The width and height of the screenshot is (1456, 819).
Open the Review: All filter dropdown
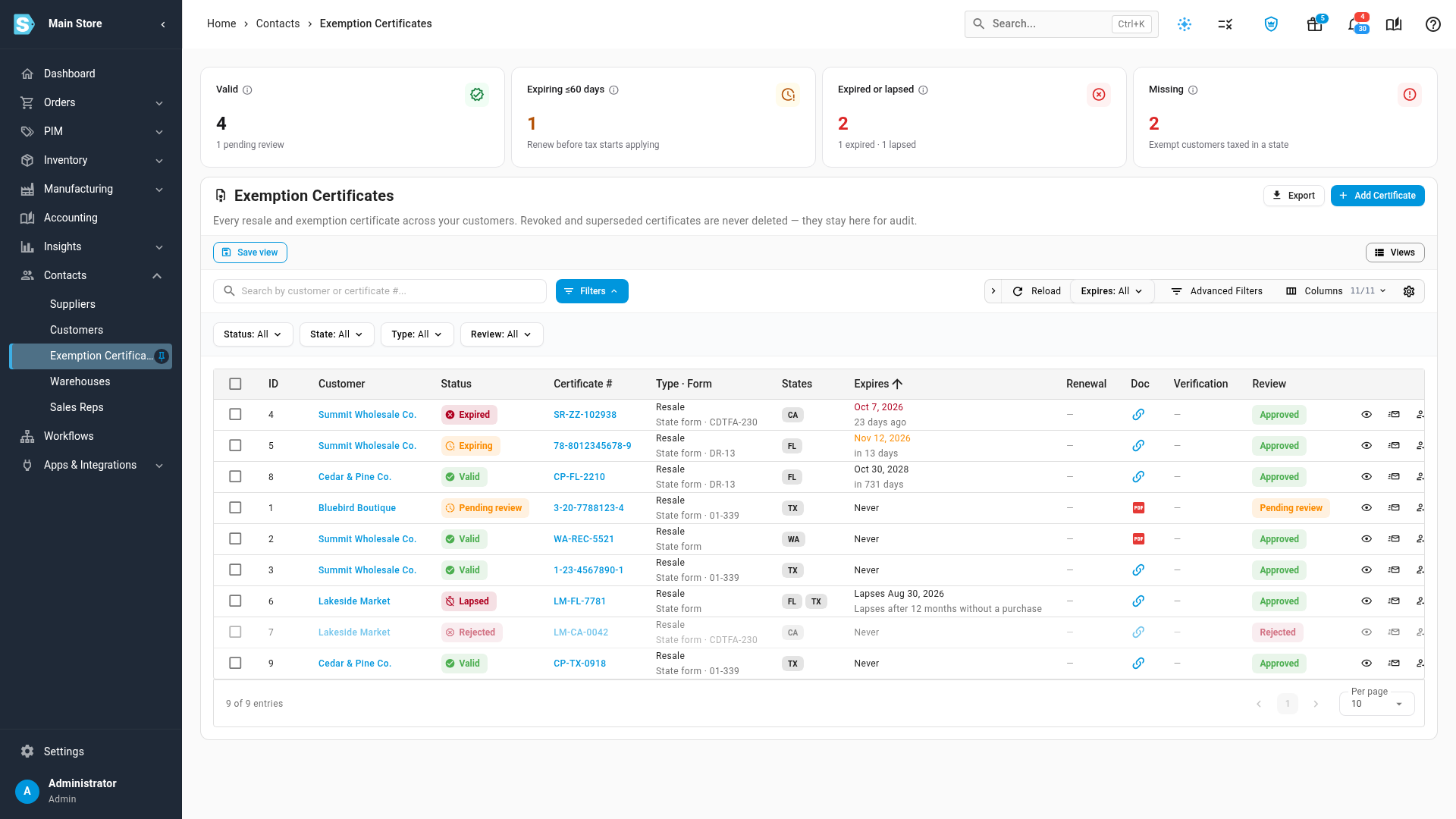tap(501, 334)
